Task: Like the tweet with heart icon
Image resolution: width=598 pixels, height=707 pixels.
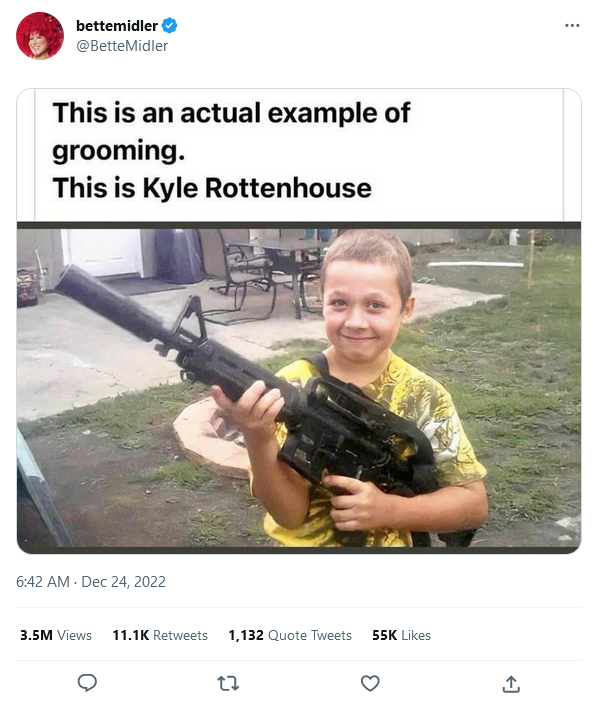Action: [x=370, y=684]
